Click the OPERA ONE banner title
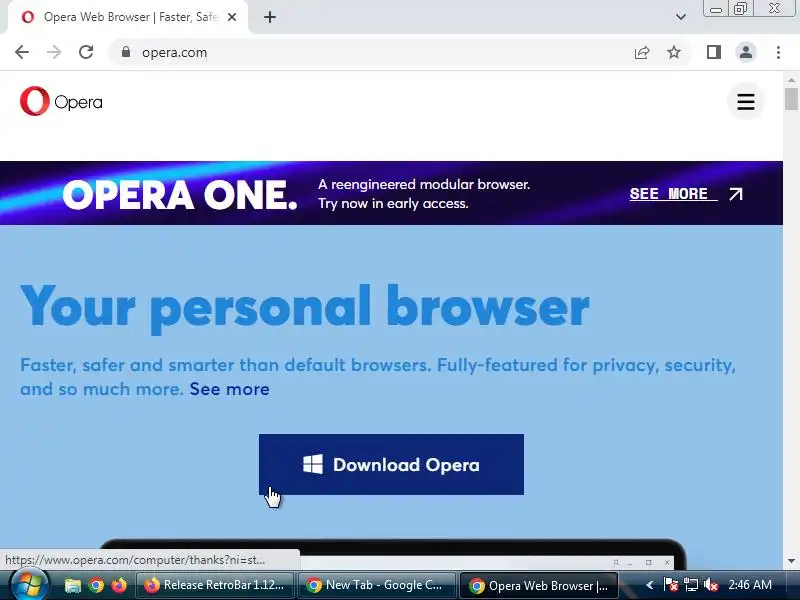This screenshot has height=600, width=800. 180,194
